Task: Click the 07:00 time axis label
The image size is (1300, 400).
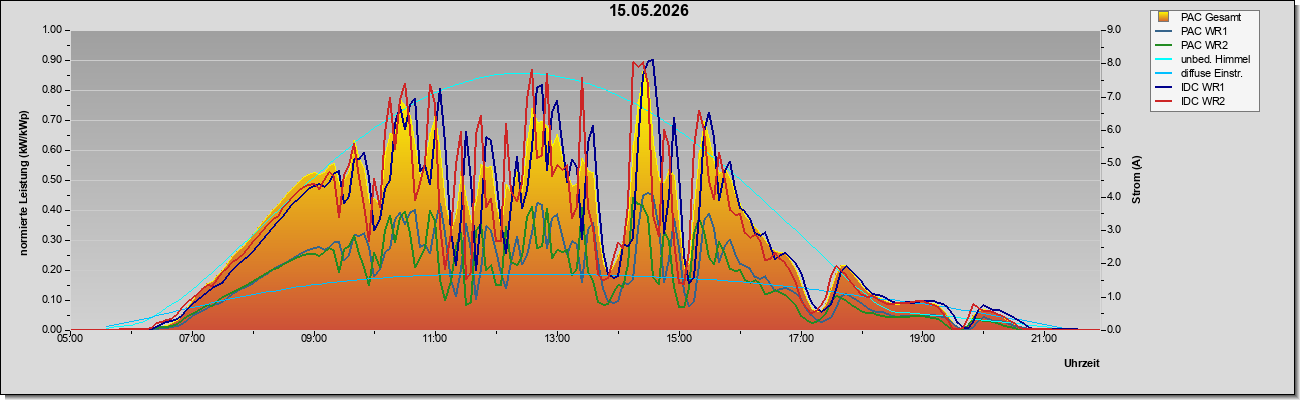Action: (x=192, y=339)
